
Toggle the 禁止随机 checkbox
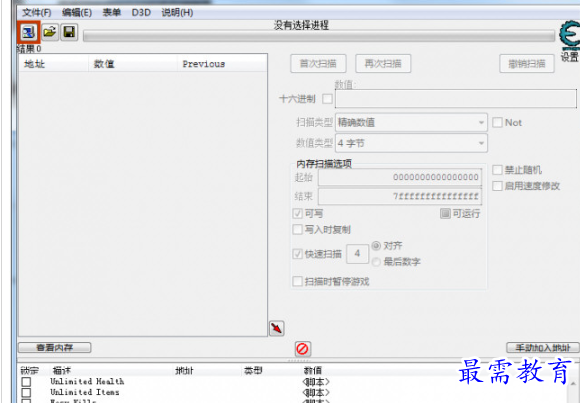498,170
